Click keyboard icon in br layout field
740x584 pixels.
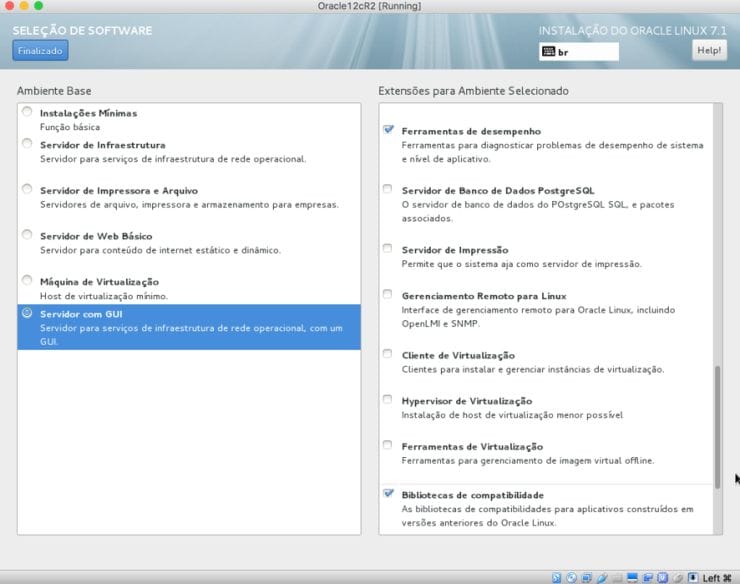[x=548, y=51]
